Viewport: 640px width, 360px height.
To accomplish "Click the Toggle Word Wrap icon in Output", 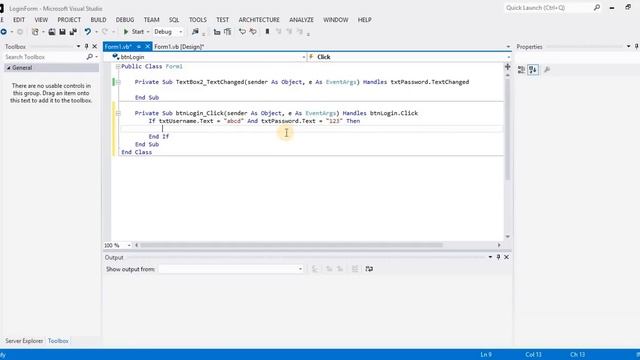I will 369,269.
